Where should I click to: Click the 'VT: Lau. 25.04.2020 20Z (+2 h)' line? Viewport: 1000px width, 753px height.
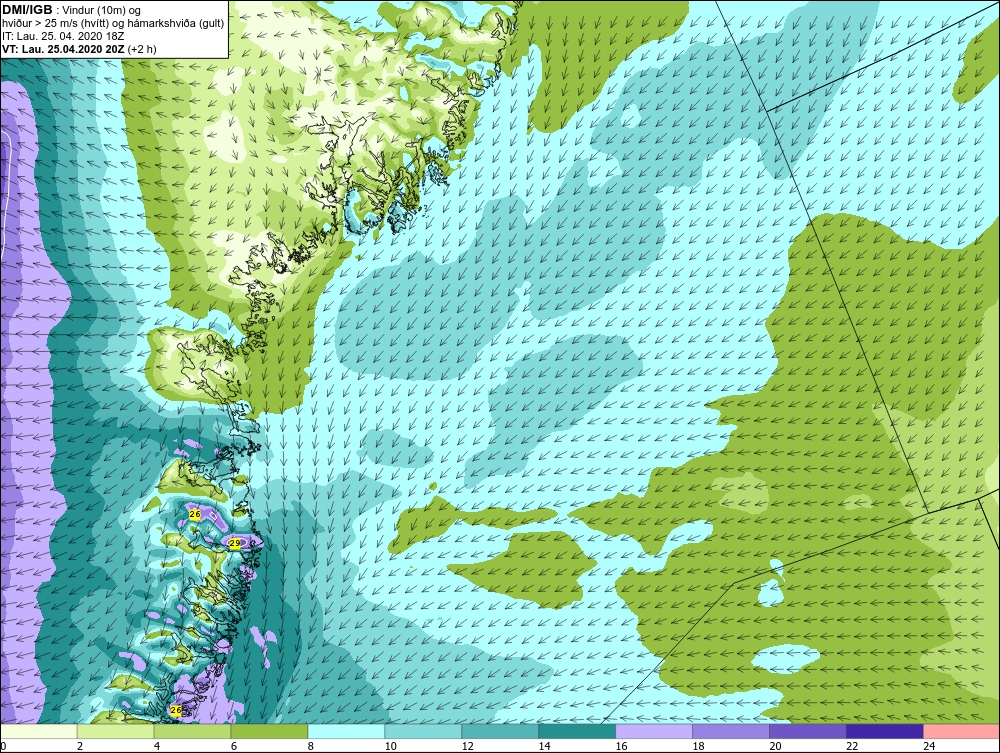pyautogui.click(x=79, y=48)
